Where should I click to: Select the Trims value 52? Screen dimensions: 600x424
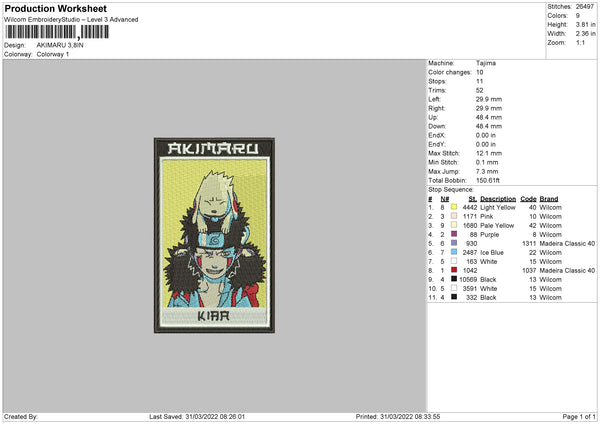click(x=479, y=90)
